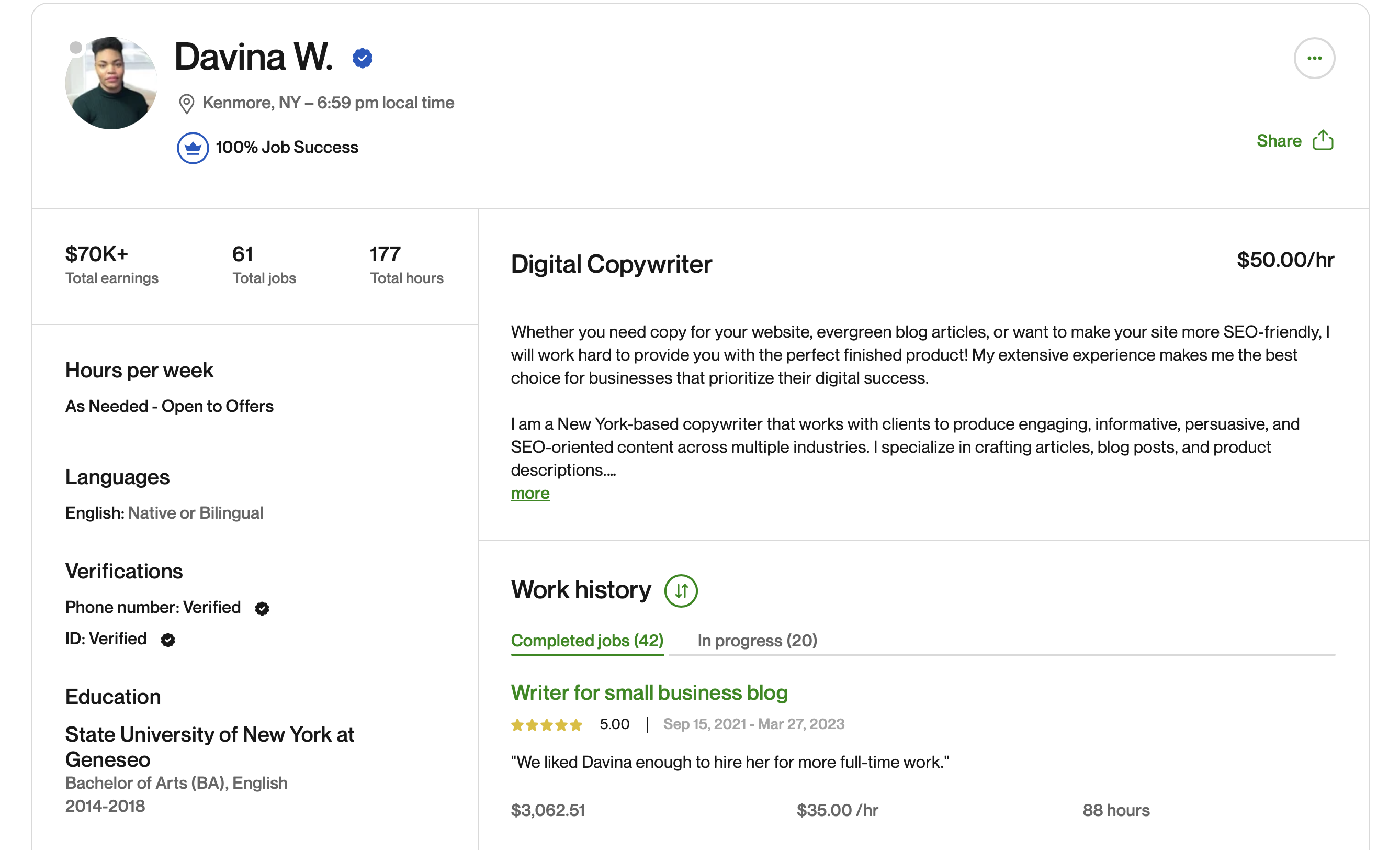Viewport: 1400px width, 850px height.
Task: Click the Share upload arrow icon
Action: coord(1323,140)
